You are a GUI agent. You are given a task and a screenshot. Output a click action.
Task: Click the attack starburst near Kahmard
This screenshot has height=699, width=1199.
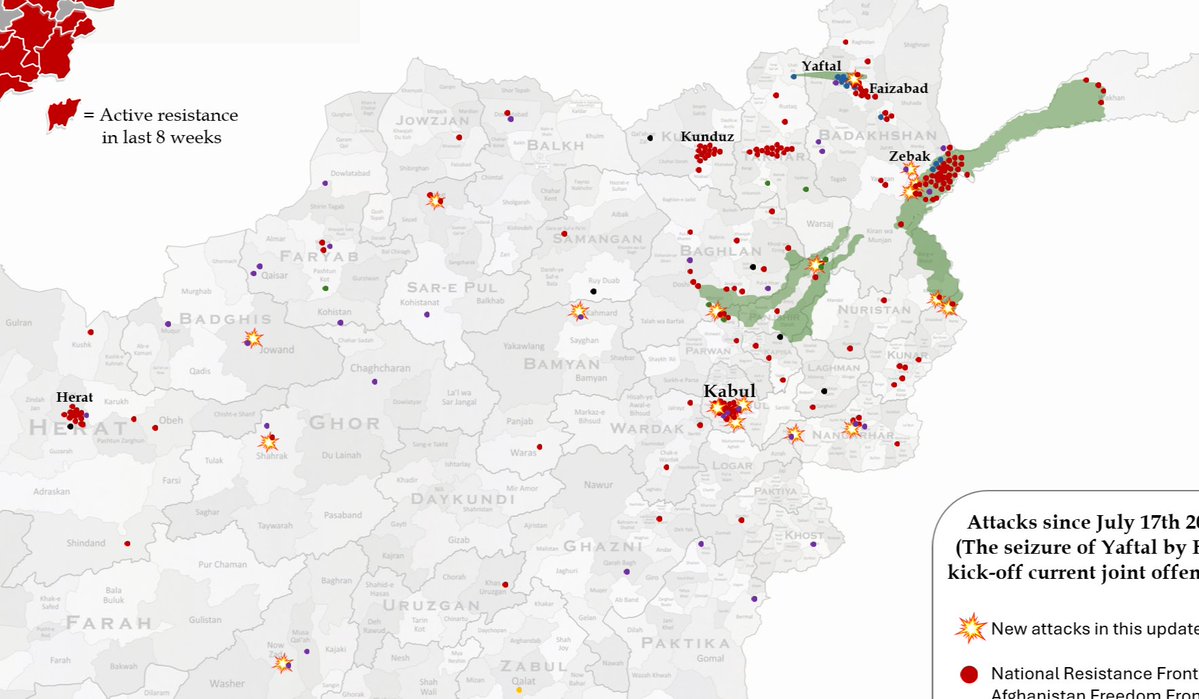579,310
